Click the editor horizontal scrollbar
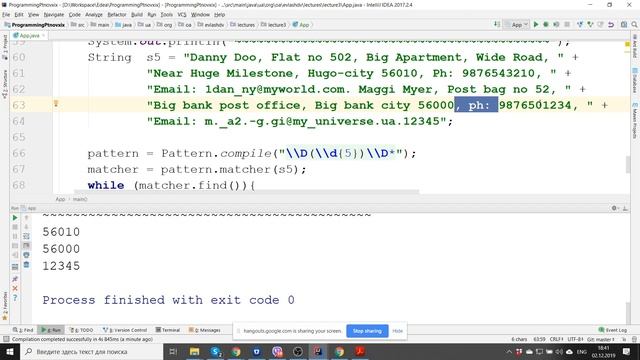Viewport: 640px width, 360px height. pos(246,191)
